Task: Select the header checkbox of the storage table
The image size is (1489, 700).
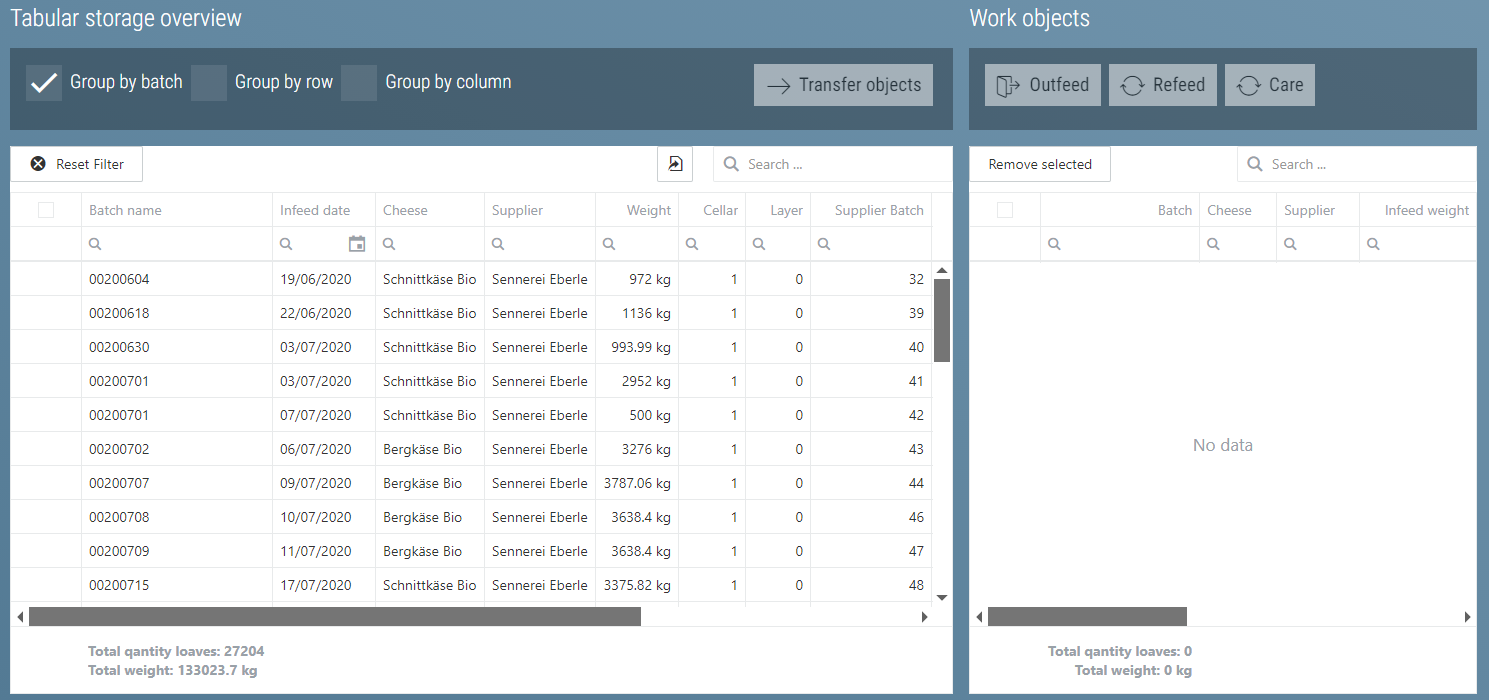Action: click(x=44, y=209)
